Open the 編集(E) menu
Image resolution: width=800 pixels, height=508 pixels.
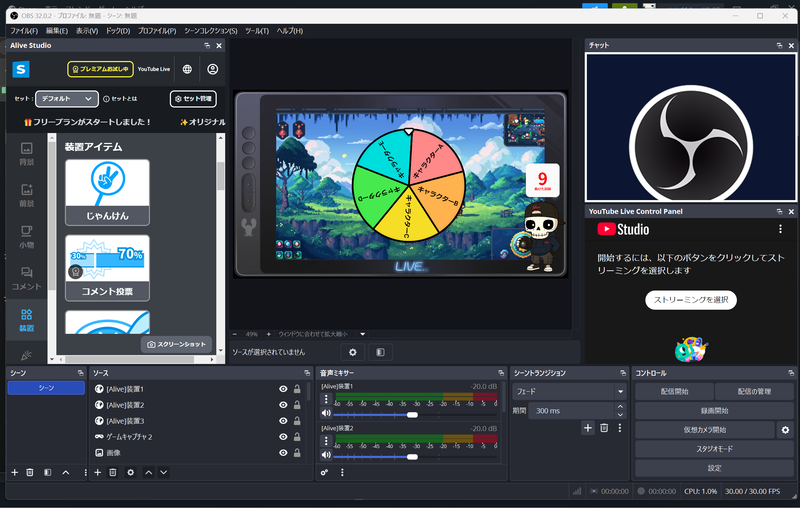click(57, 31)
